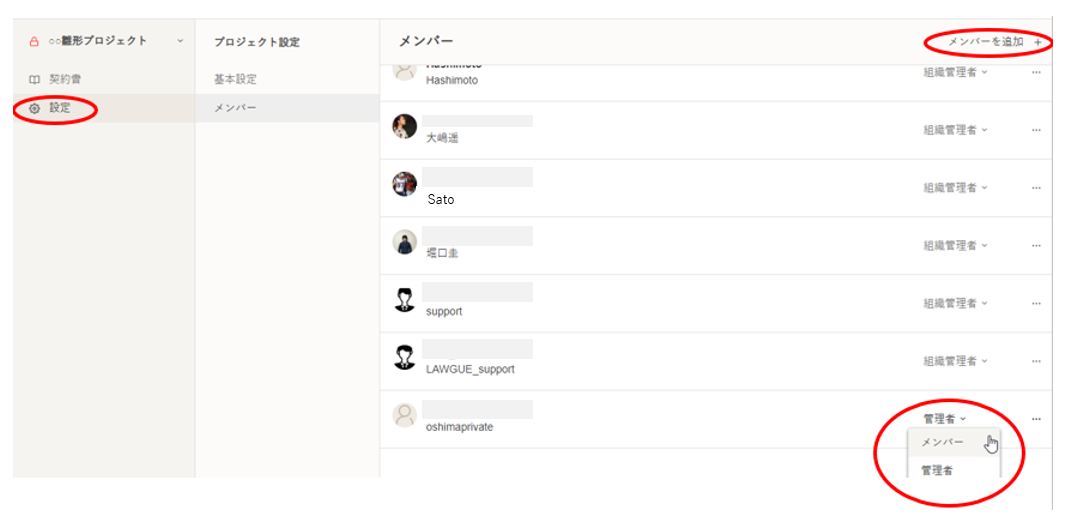Open 基本設定 in project settings
The width and height of the screenshot is (1066, 521).
coord(236,79)
